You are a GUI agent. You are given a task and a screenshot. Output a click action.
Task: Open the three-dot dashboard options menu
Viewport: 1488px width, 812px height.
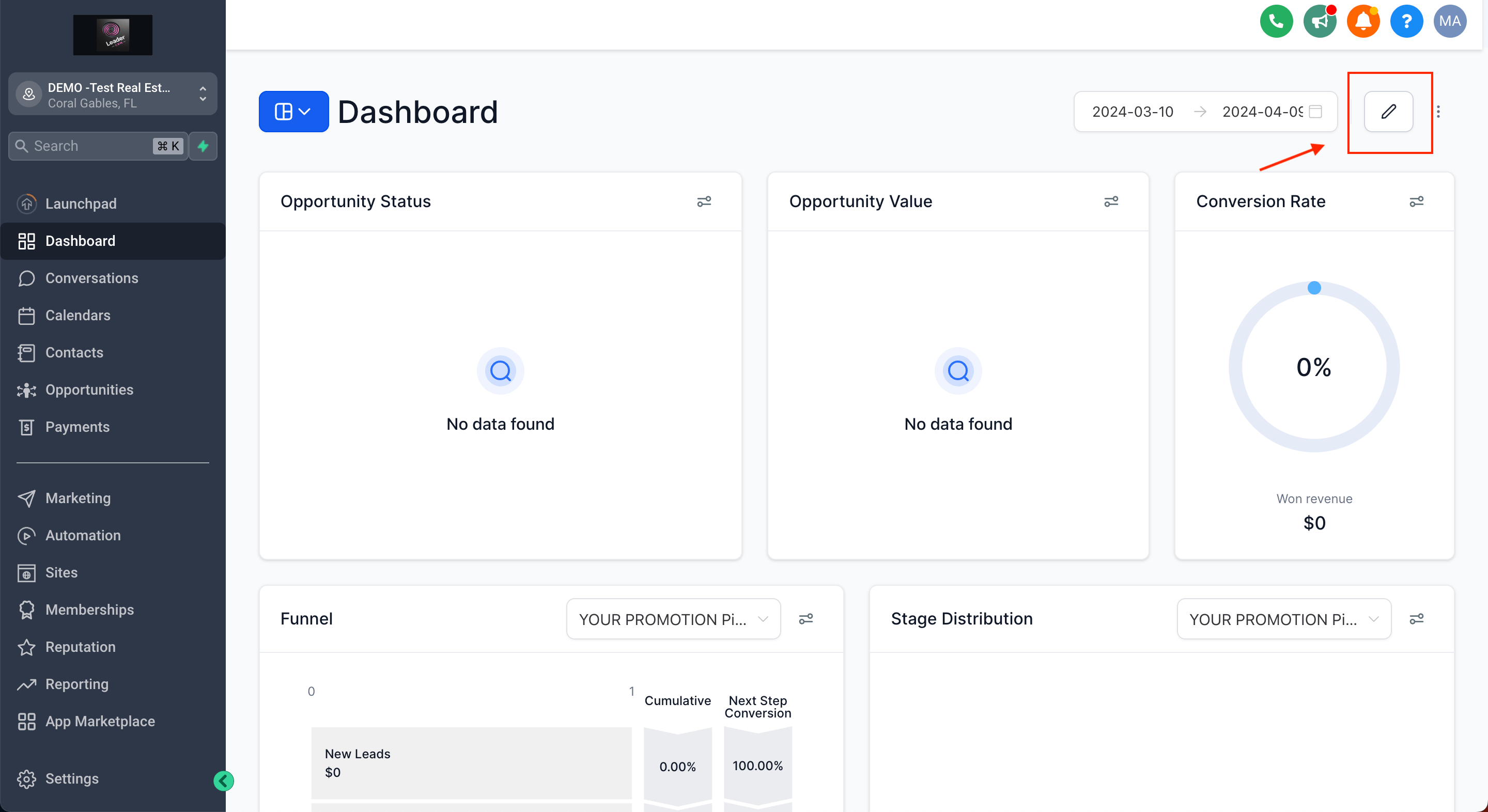[x=1438, y=112]
